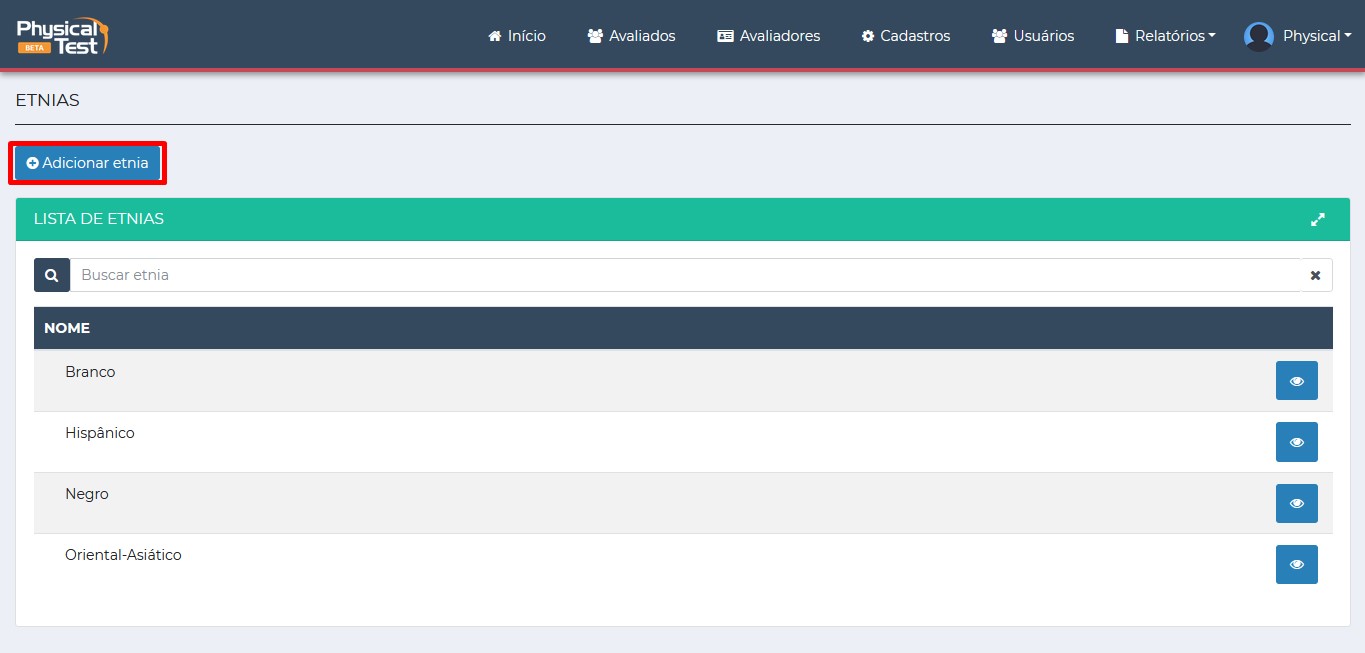The width and height of the screenshot is (1365, 653).
Task: Go to Início home page
Action: click(x=517, y=36)
